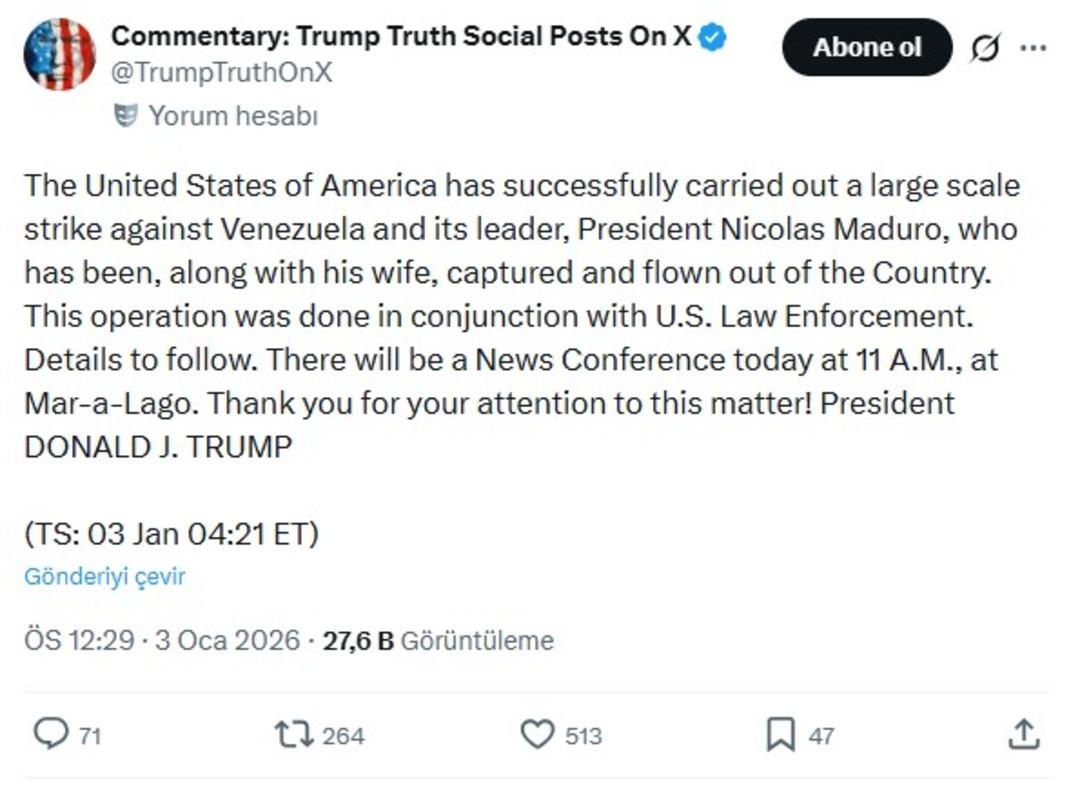Screen dimensions: 1080x786
Task: Click the blue verified badge
Action: coord(710,35)
